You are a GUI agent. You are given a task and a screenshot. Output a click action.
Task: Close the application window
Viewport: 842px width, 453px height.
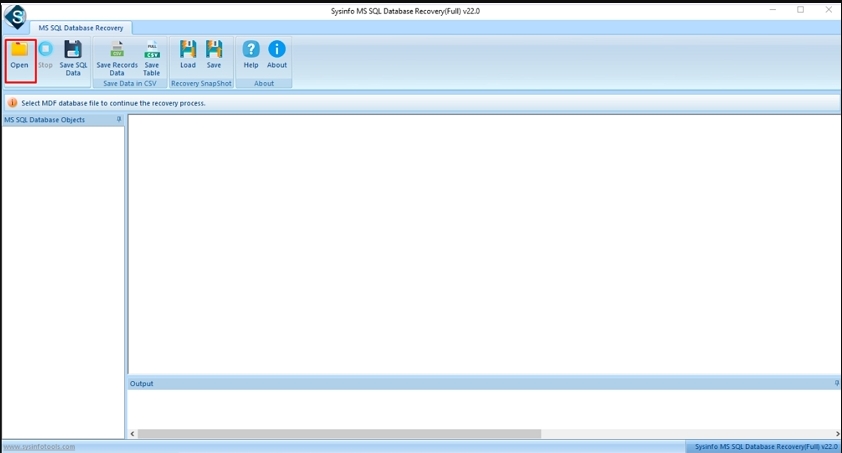pos(829,10)
